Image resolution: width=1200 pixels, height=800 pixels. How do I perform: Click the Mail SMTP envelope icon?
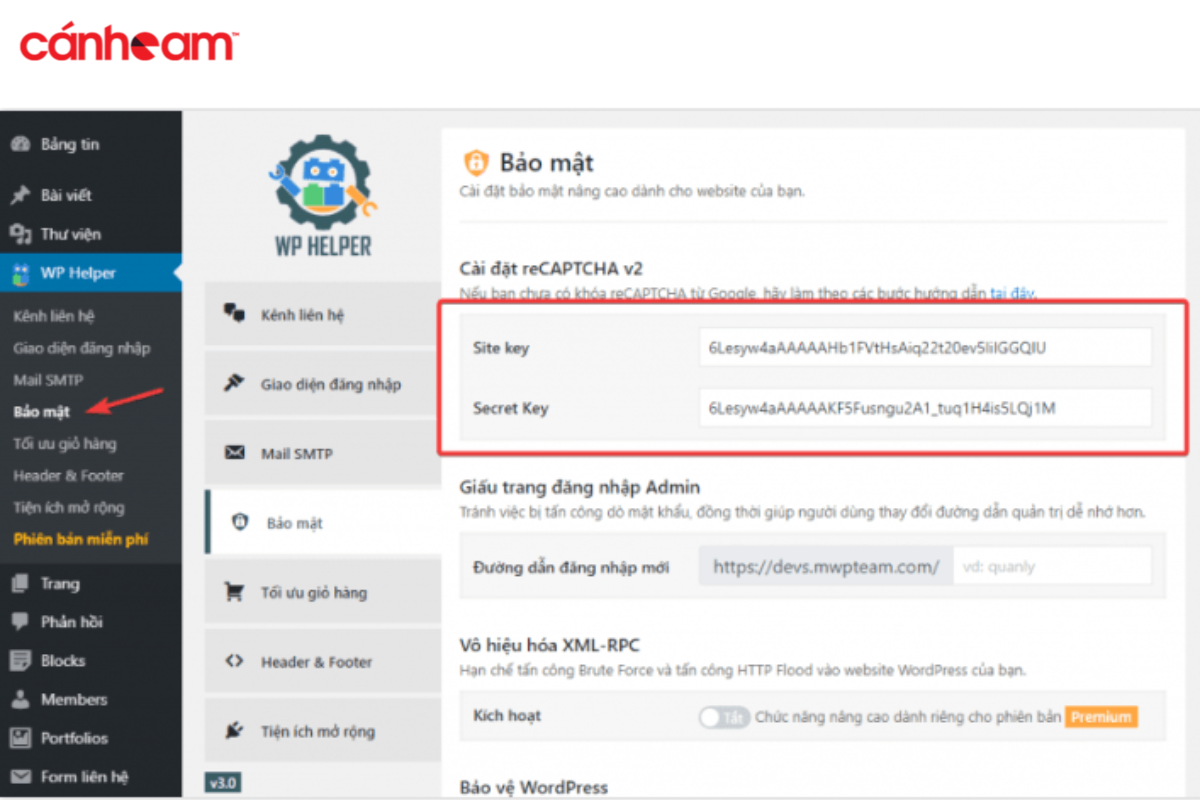click(235, 454)
